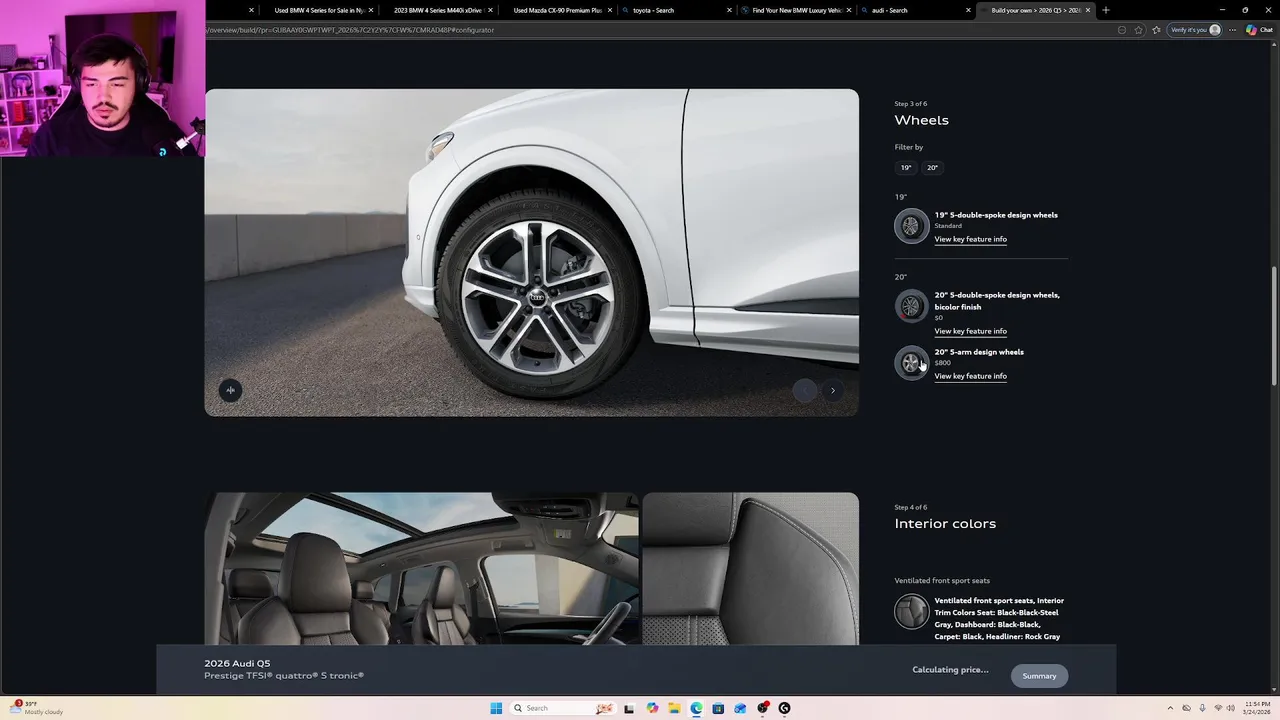Open browser settings and more menu

pyautogui.click(x=1233, y=30)
